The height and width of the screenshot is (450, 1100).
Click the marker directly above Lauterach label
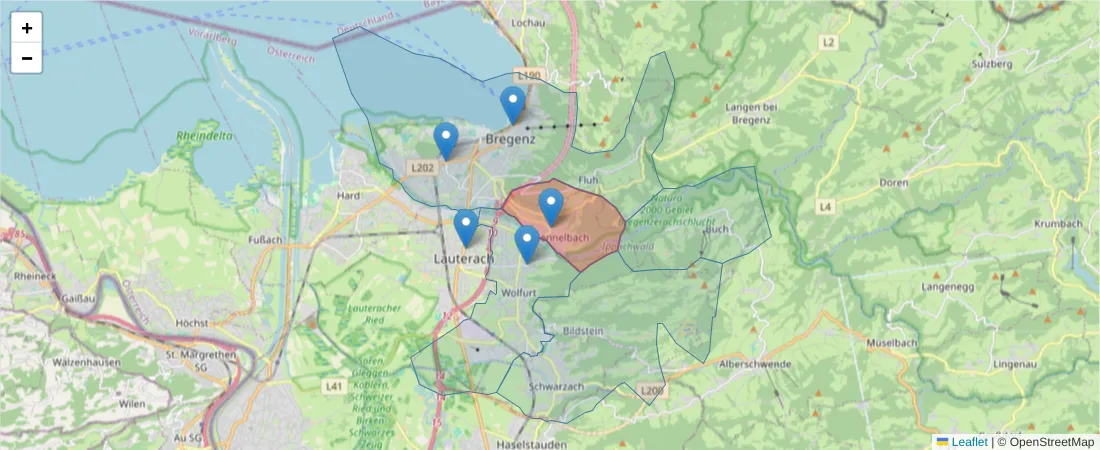point(467,229)
